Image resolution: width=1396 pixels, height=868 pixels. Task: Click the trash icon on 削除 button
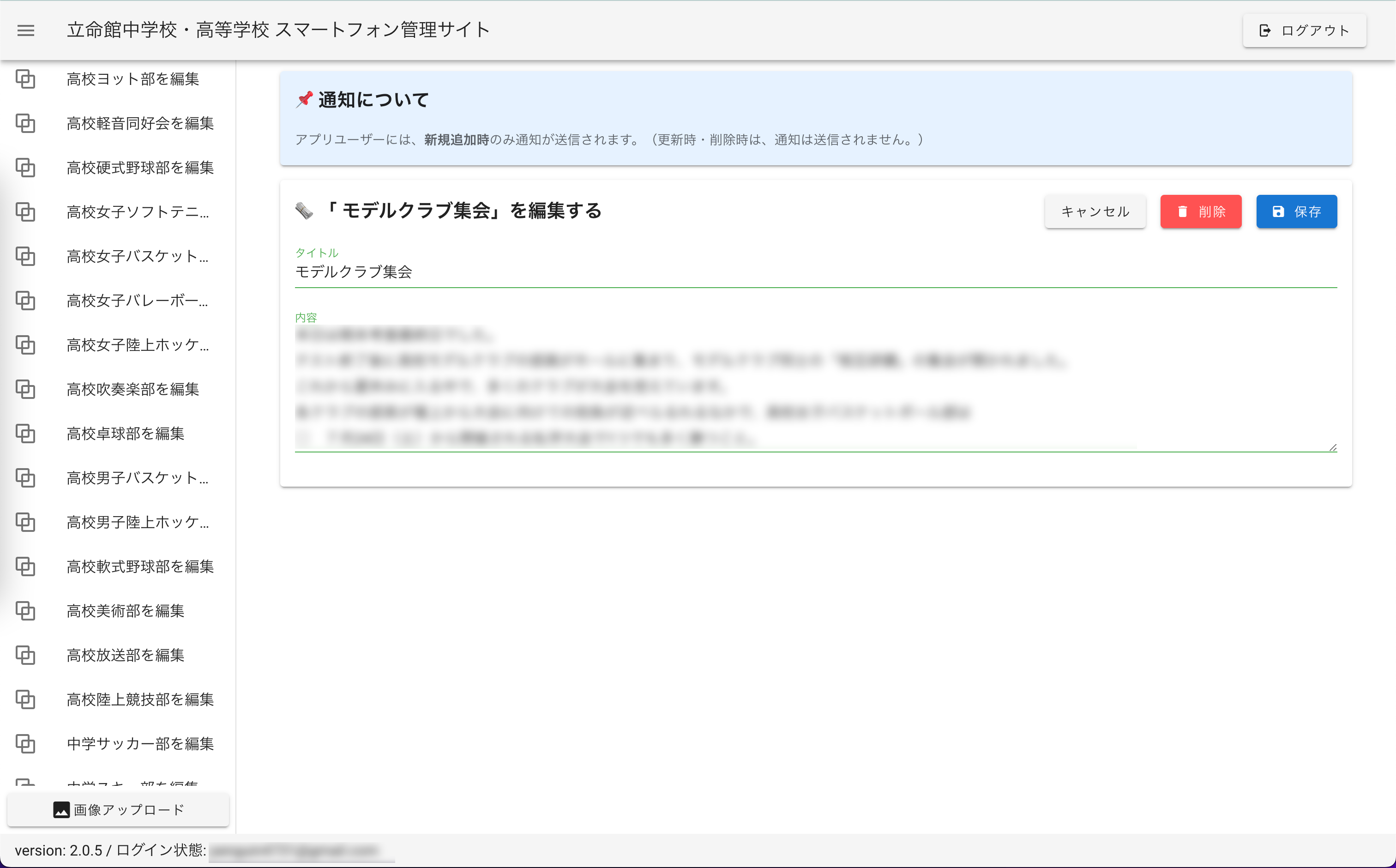tap(1182, 212)
